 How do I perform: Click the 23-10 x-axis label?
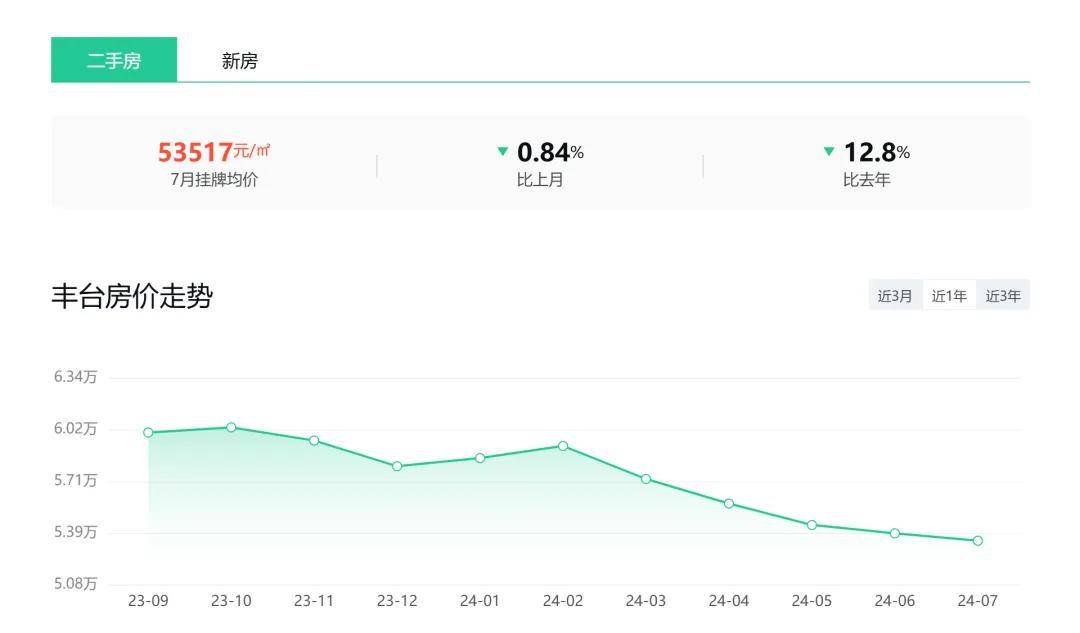tap(231, 601)
